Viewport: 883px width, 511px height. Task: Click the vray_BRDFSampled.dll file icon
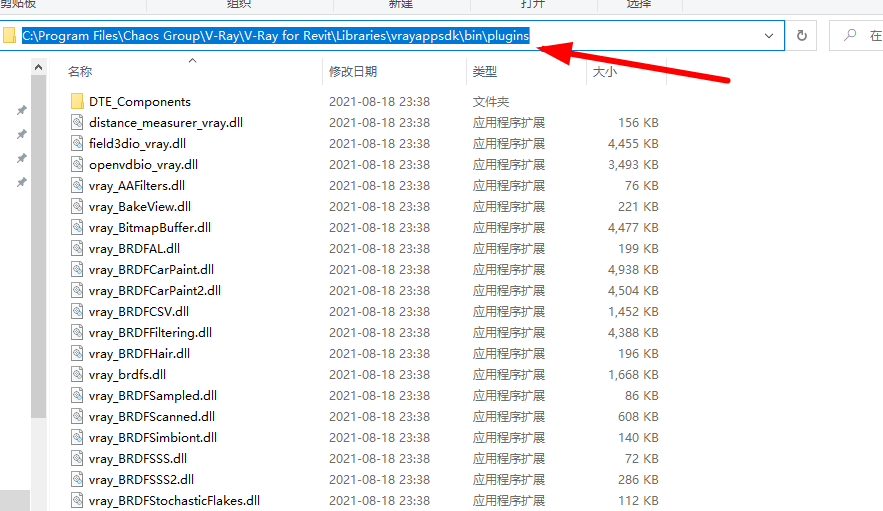point(78,396)
